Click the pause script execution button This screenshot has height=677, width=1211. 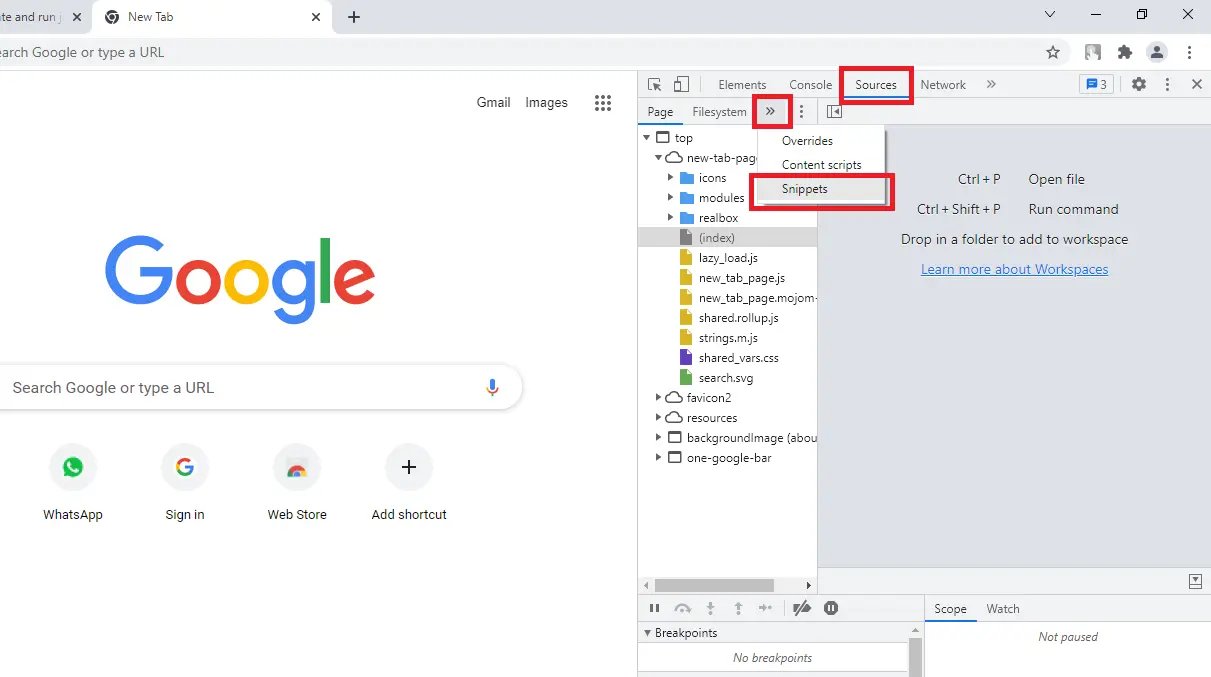[x=654, y=608]
